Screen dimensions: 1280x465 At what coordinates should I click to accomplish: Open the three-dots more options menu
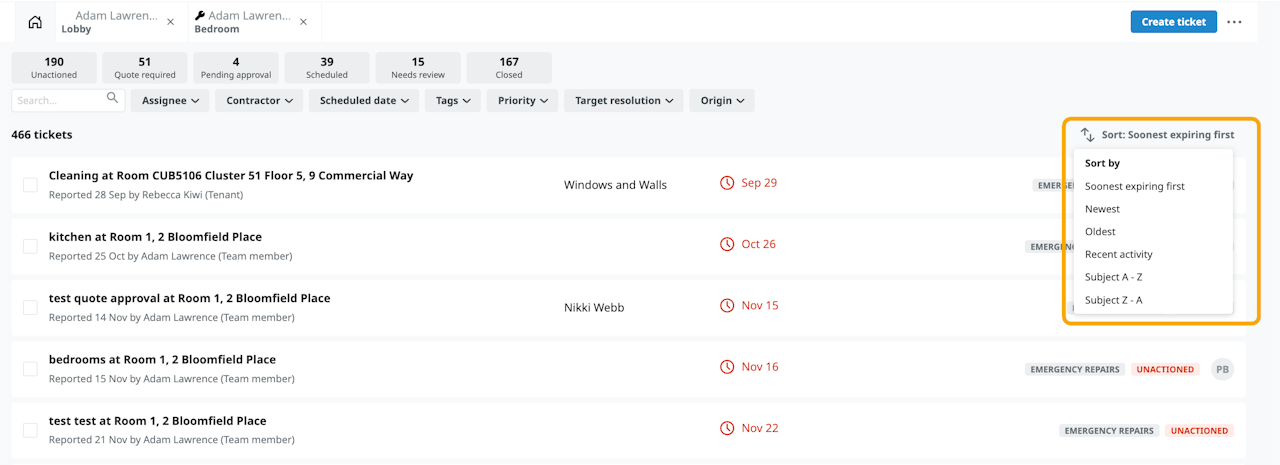point(1234,22)
